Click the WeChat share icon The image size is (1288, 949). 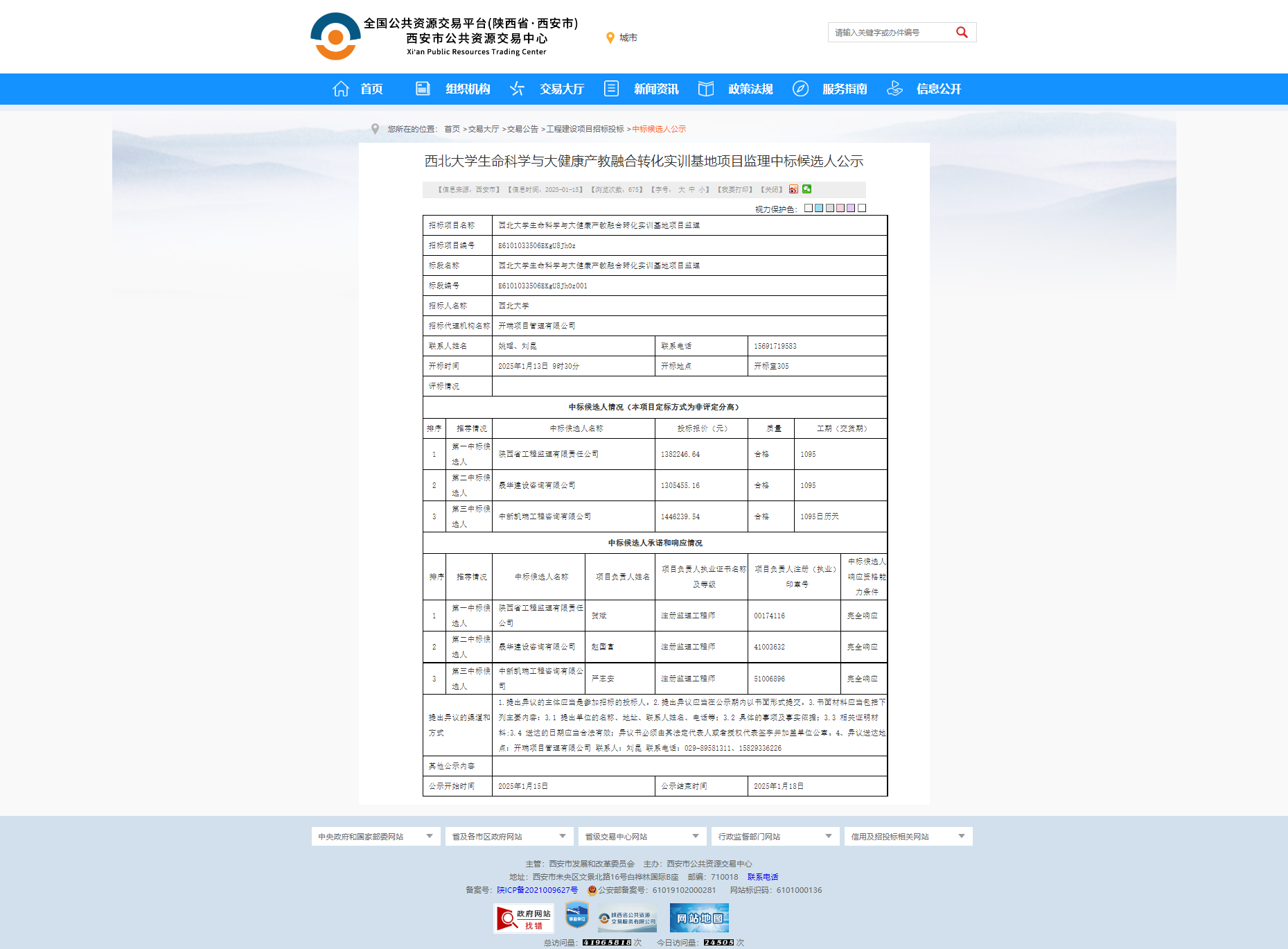click(806, 189)
